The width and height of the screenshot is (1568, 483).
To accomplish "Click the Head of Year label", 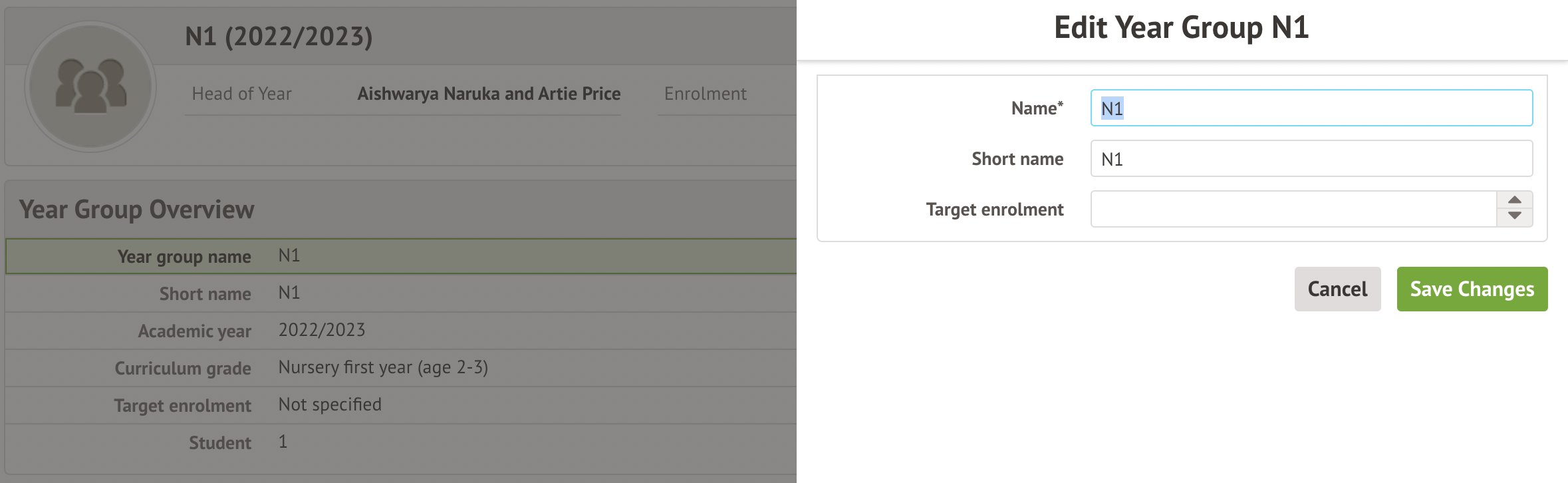I will click(241, 94).
